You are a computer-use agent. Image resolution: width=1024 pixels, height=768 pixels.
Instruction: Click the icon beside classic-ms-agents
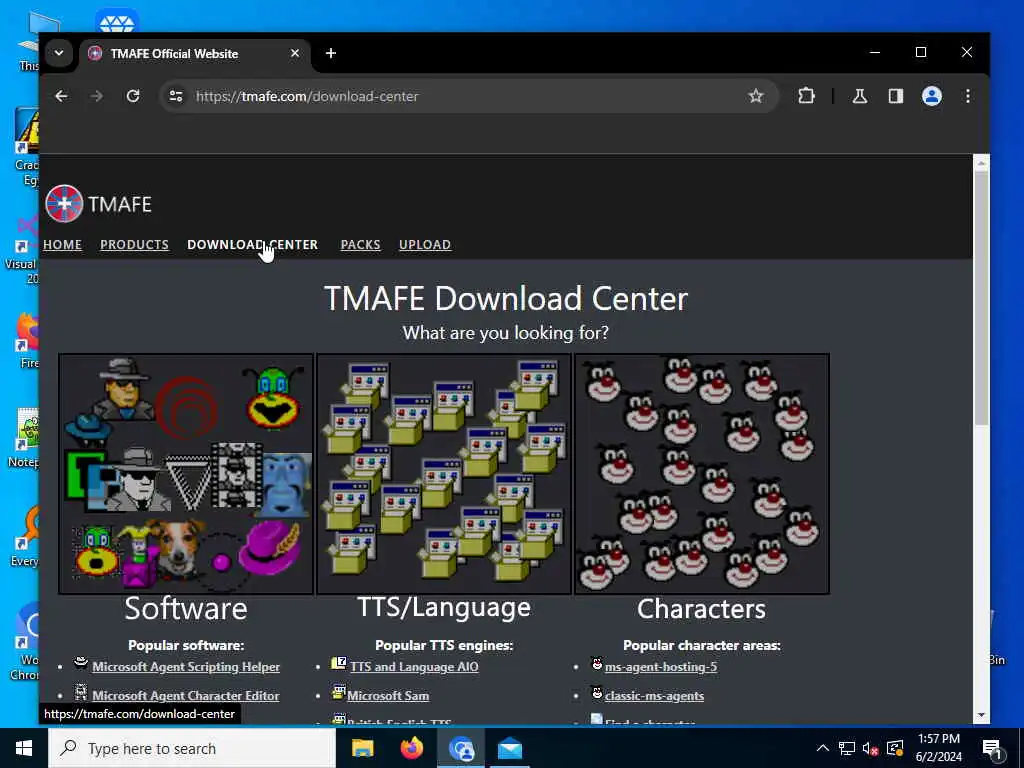pos(596,692)
